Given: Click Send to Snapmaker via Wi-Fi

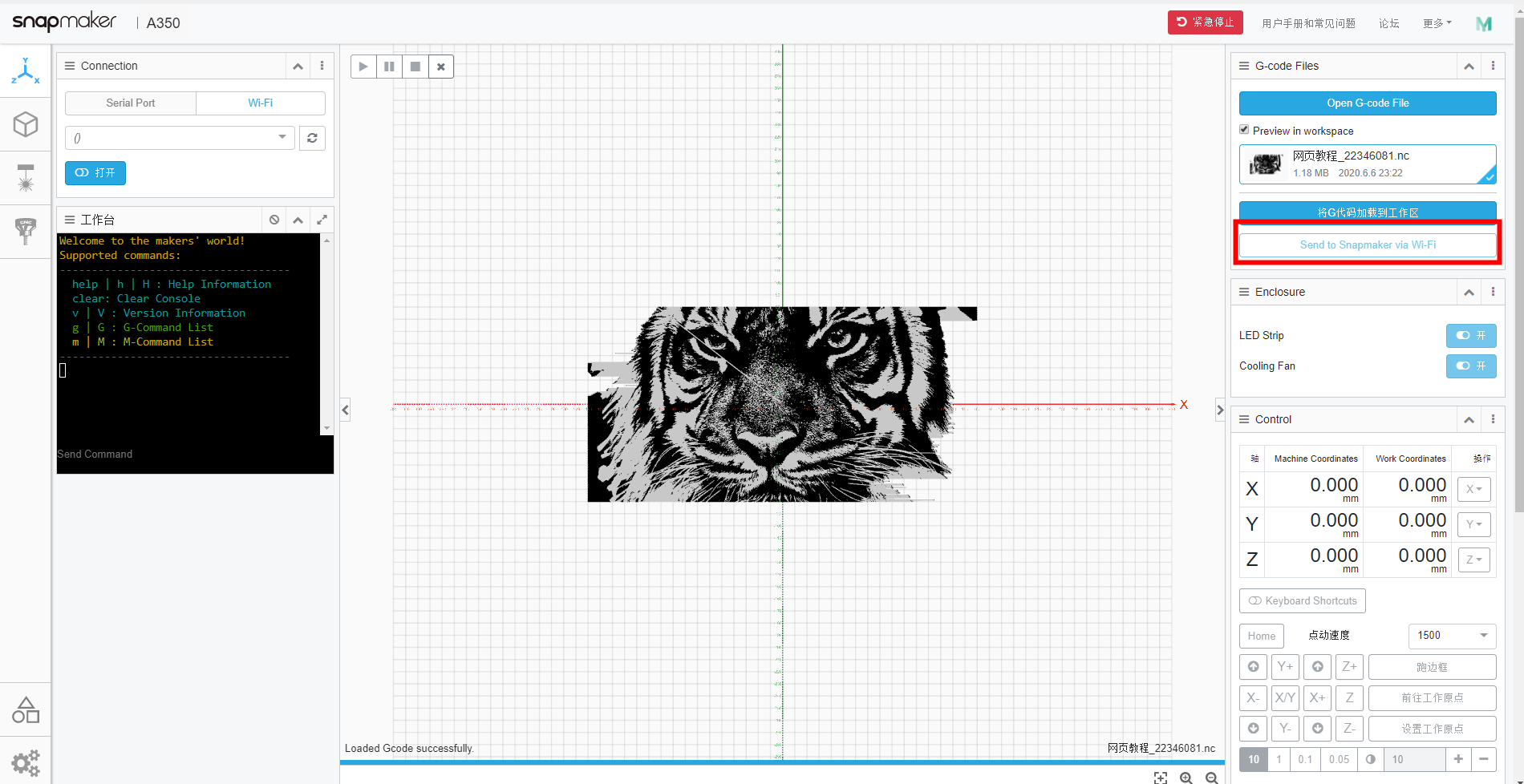Looking at the screenshot, I should (1368, 244).
